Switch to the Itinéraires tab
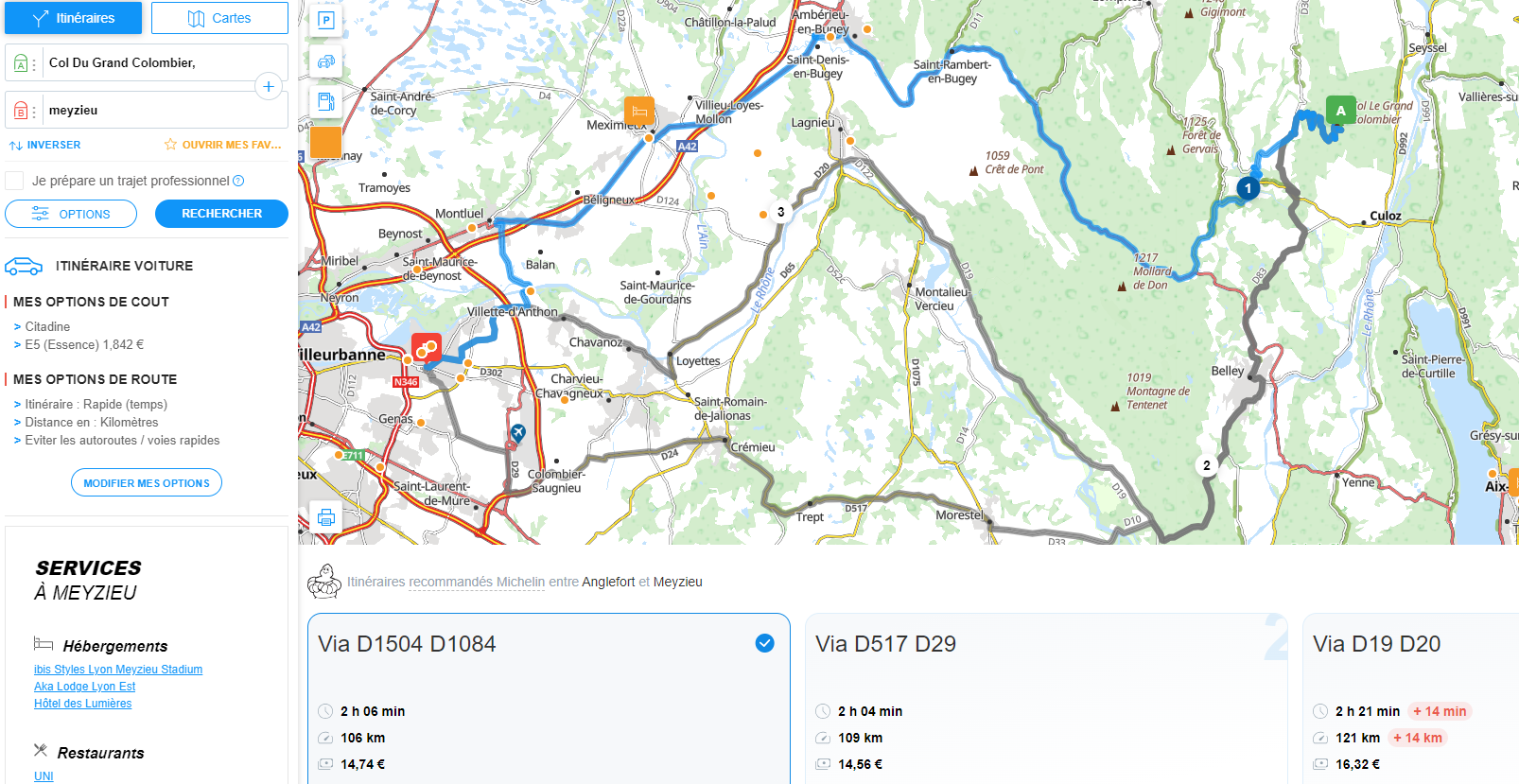 (74, 18)
